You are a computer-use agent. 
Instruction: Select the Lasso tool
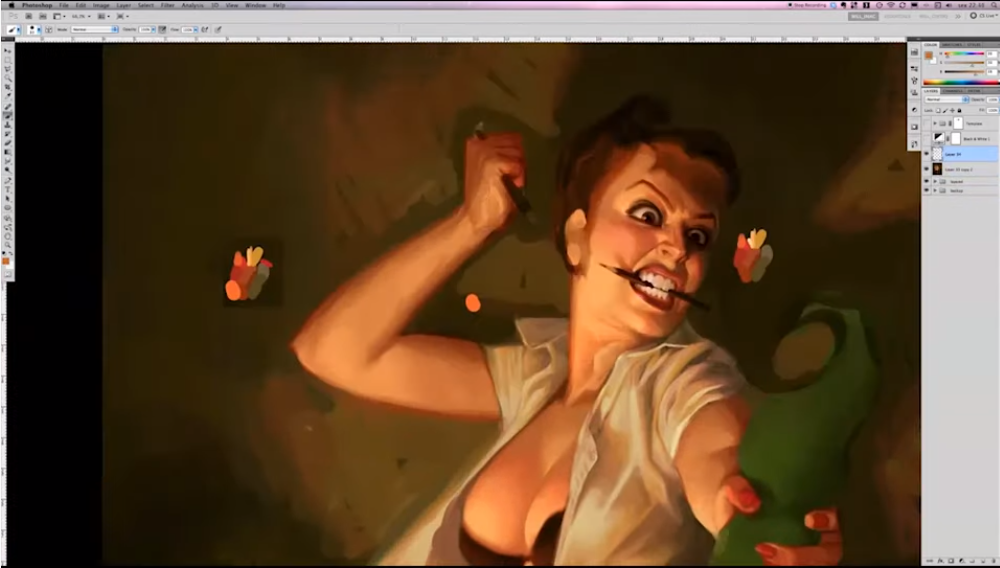[x=8, y=69]
